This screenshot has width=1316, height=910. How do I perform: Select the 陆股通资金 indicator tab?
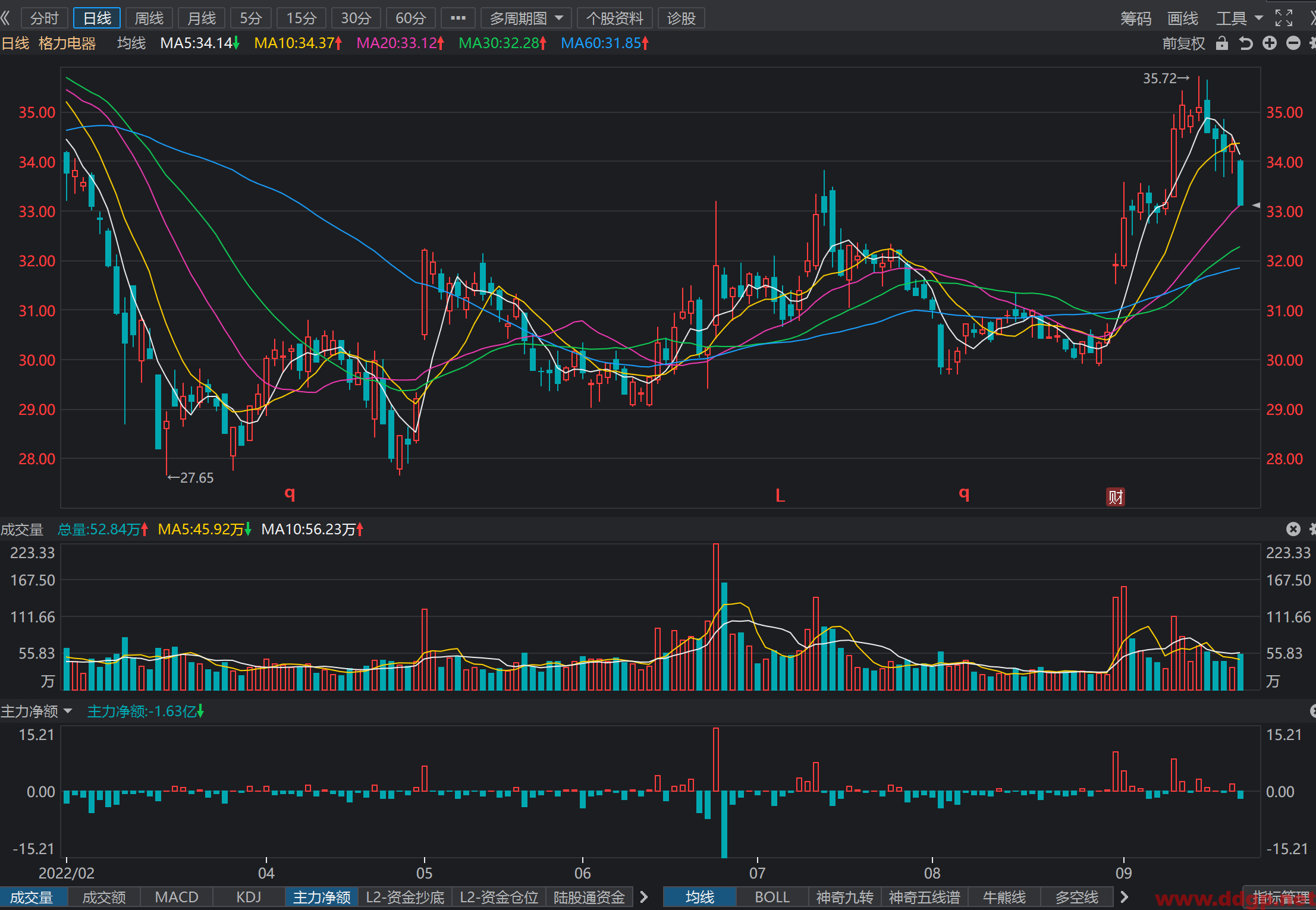pyautogui.click(x=589, y=897)
